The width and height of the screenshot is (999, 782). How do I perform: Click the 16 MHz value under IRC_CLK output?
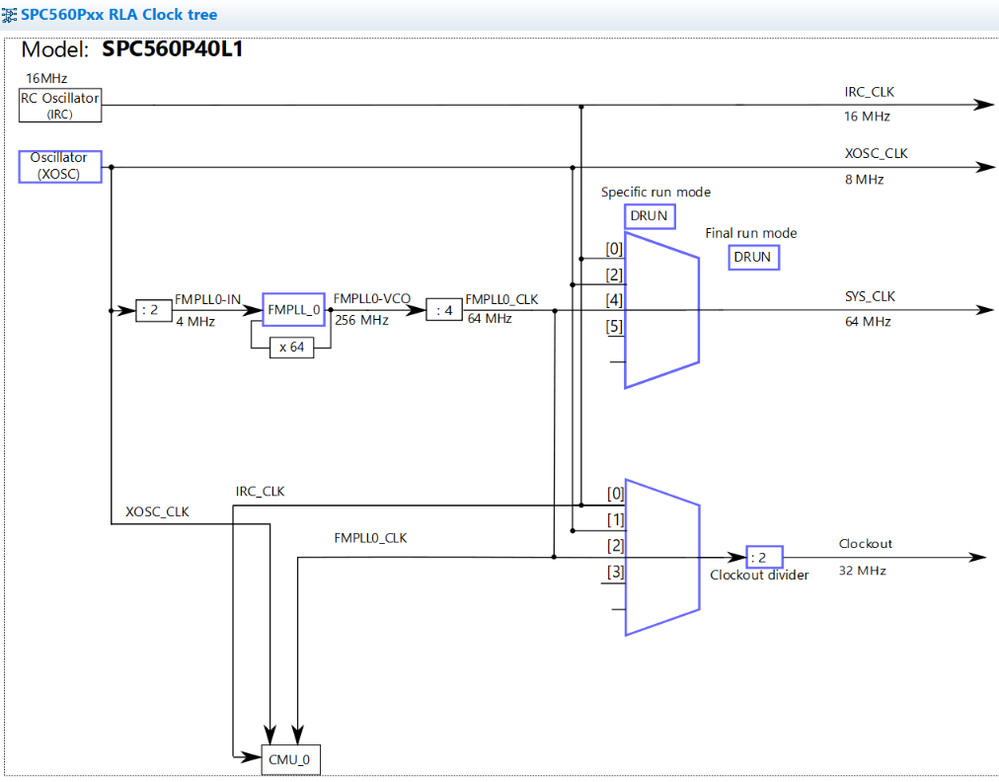click(866, 117)
